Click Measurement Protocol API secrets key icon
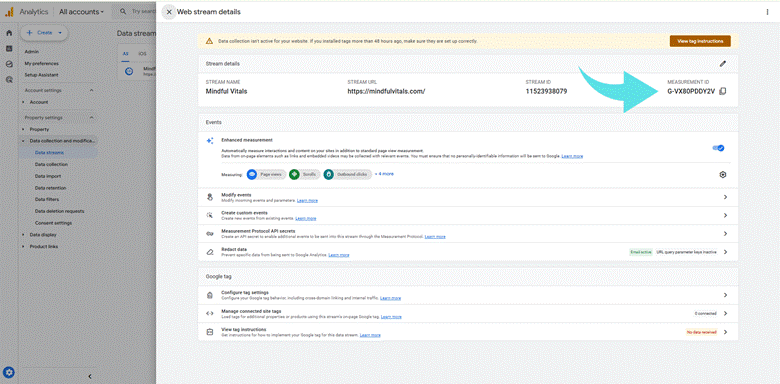The image size is (780, 384). 210,234
